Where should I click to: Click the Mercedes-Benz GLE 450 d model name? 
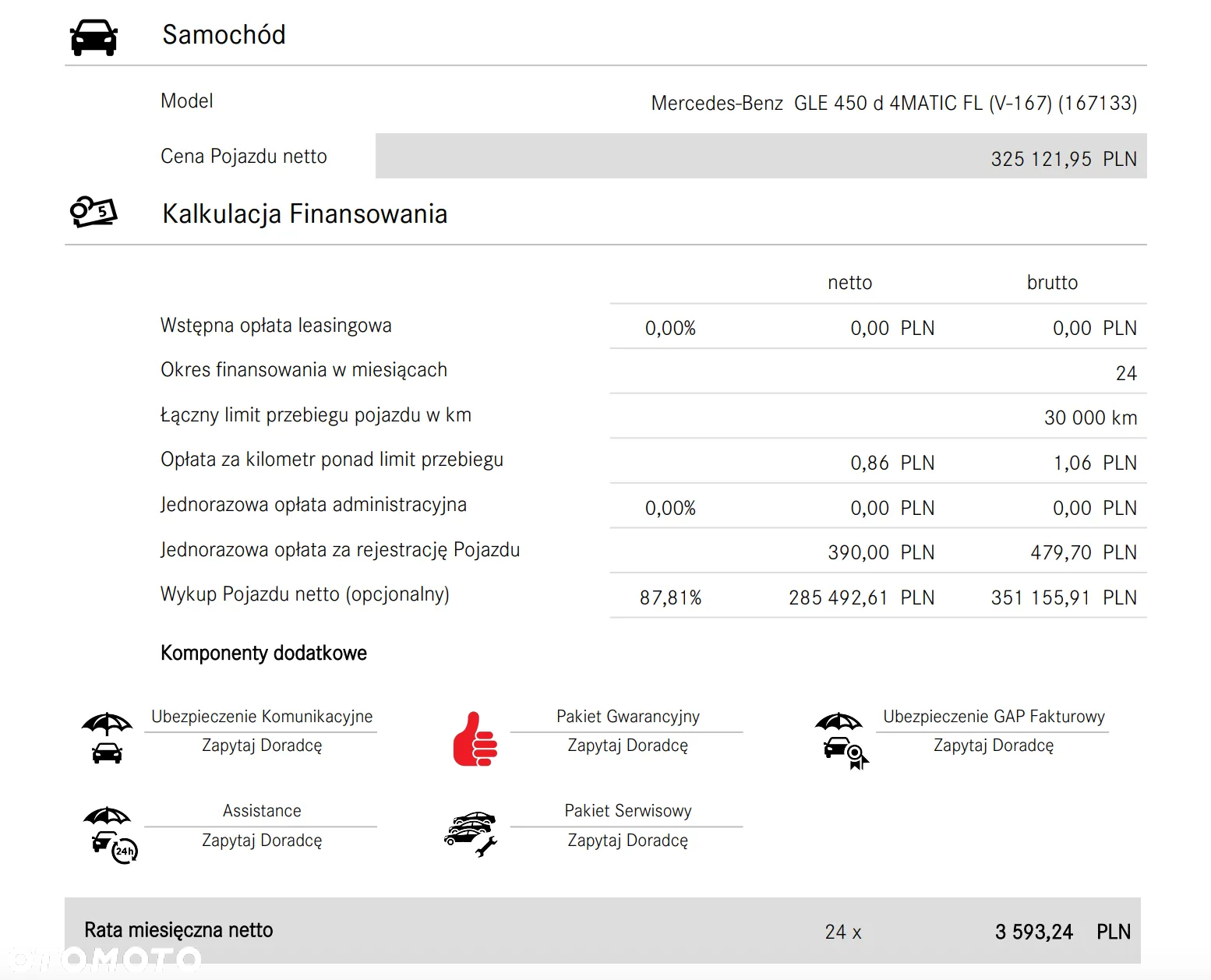point(894,103)
